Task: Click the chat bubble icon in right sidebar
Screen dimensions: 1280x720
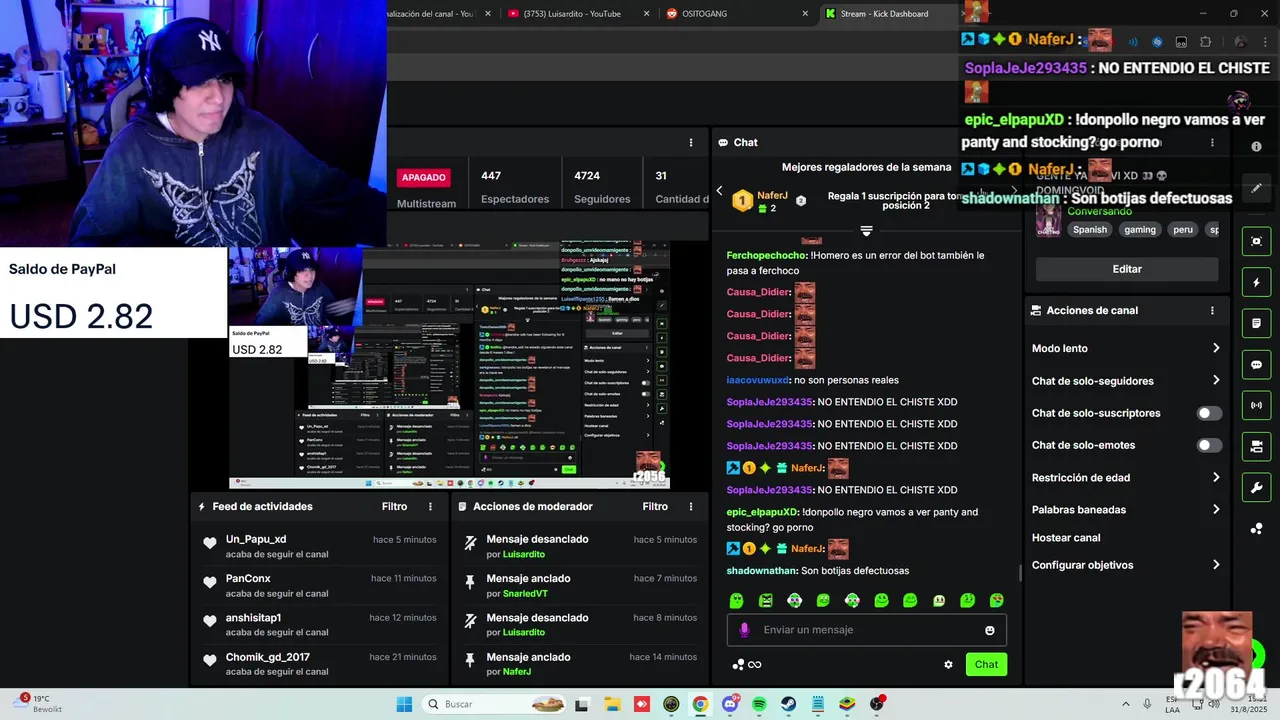Action: click(1257, 365)
